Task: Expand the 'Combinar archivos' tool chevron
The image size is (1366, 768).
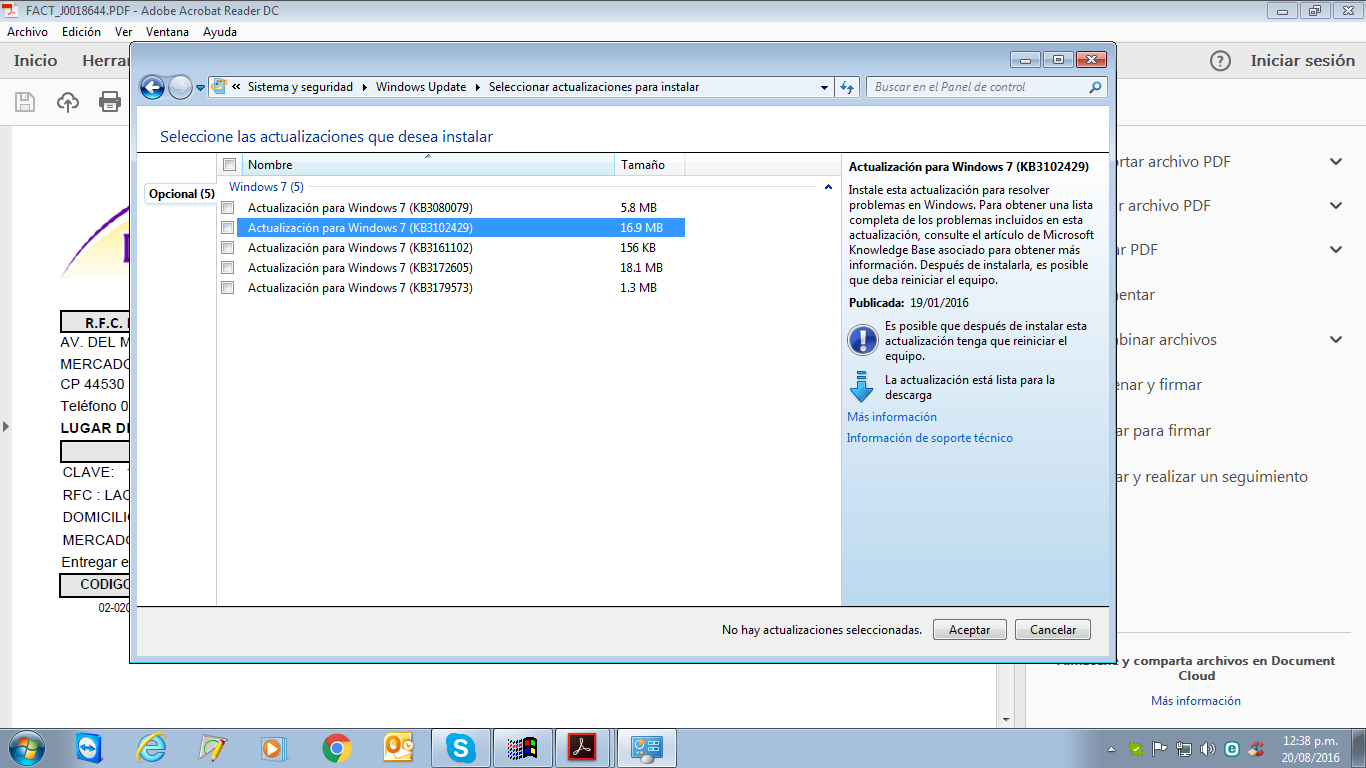Action: pos(1336,339)
